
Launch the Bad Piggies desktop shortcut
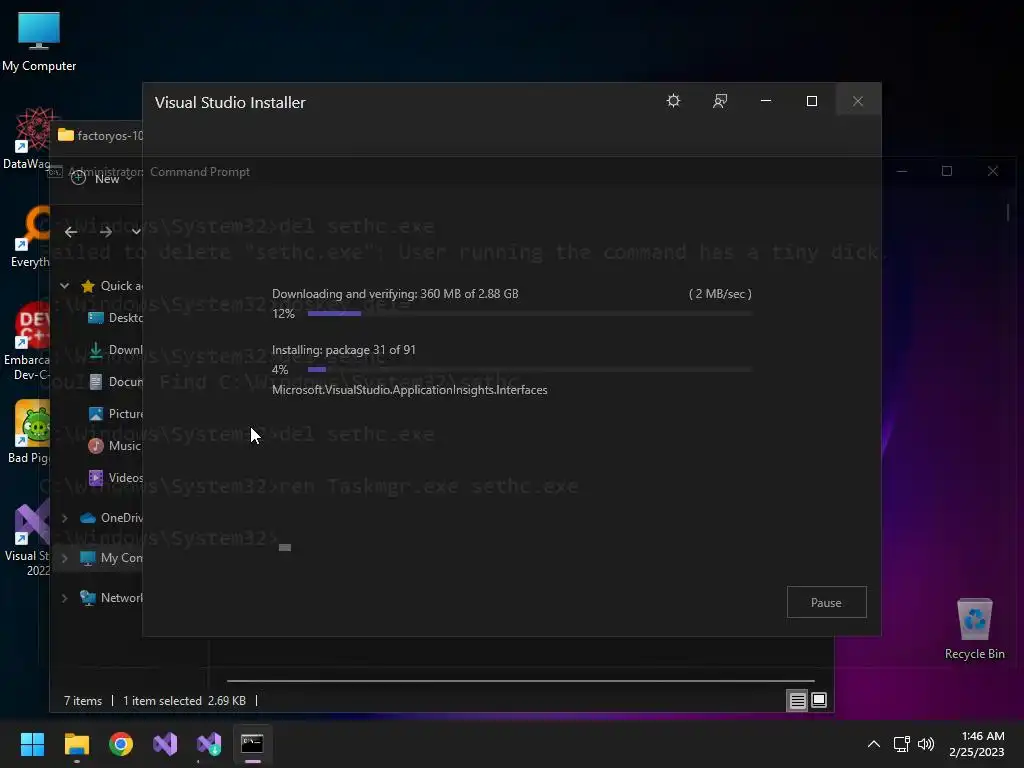tap(29, 432)
